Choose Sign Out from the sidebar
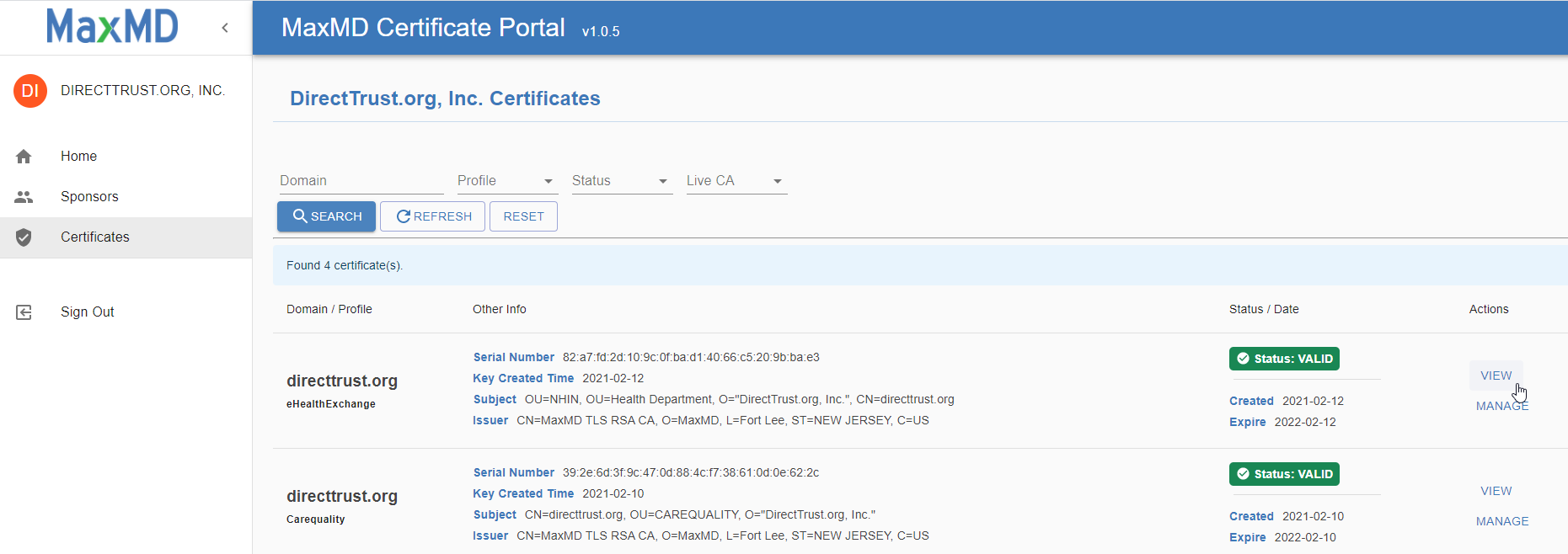Viewport: 1568px width, 554px height. tap(126, 312)
